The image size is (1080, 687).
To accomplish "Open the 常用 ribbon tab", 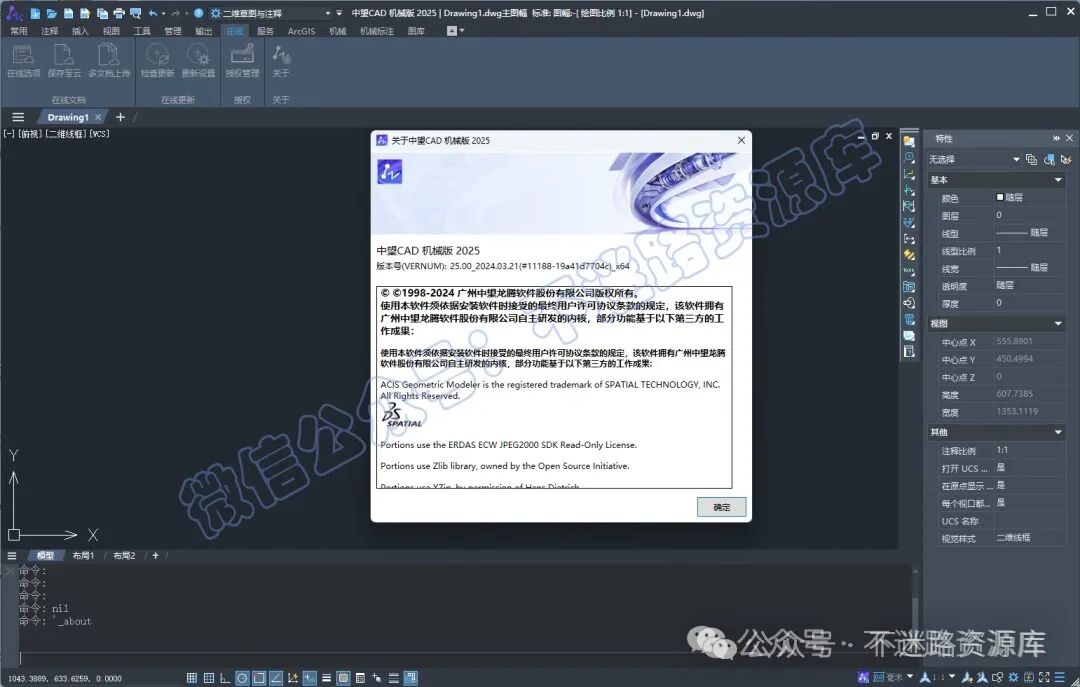I will click(x=19, y=31).
